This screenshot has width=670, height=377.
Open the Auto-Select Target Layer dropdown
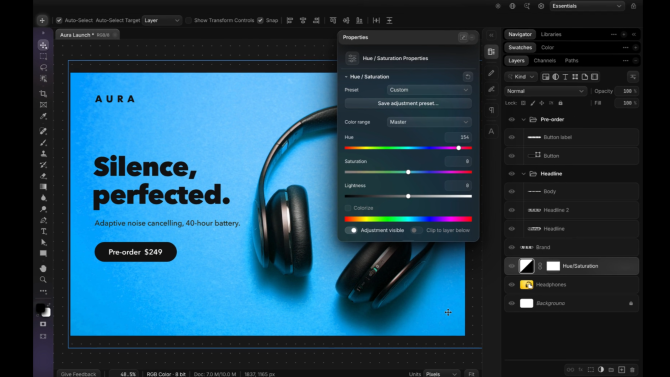point(162,21)
